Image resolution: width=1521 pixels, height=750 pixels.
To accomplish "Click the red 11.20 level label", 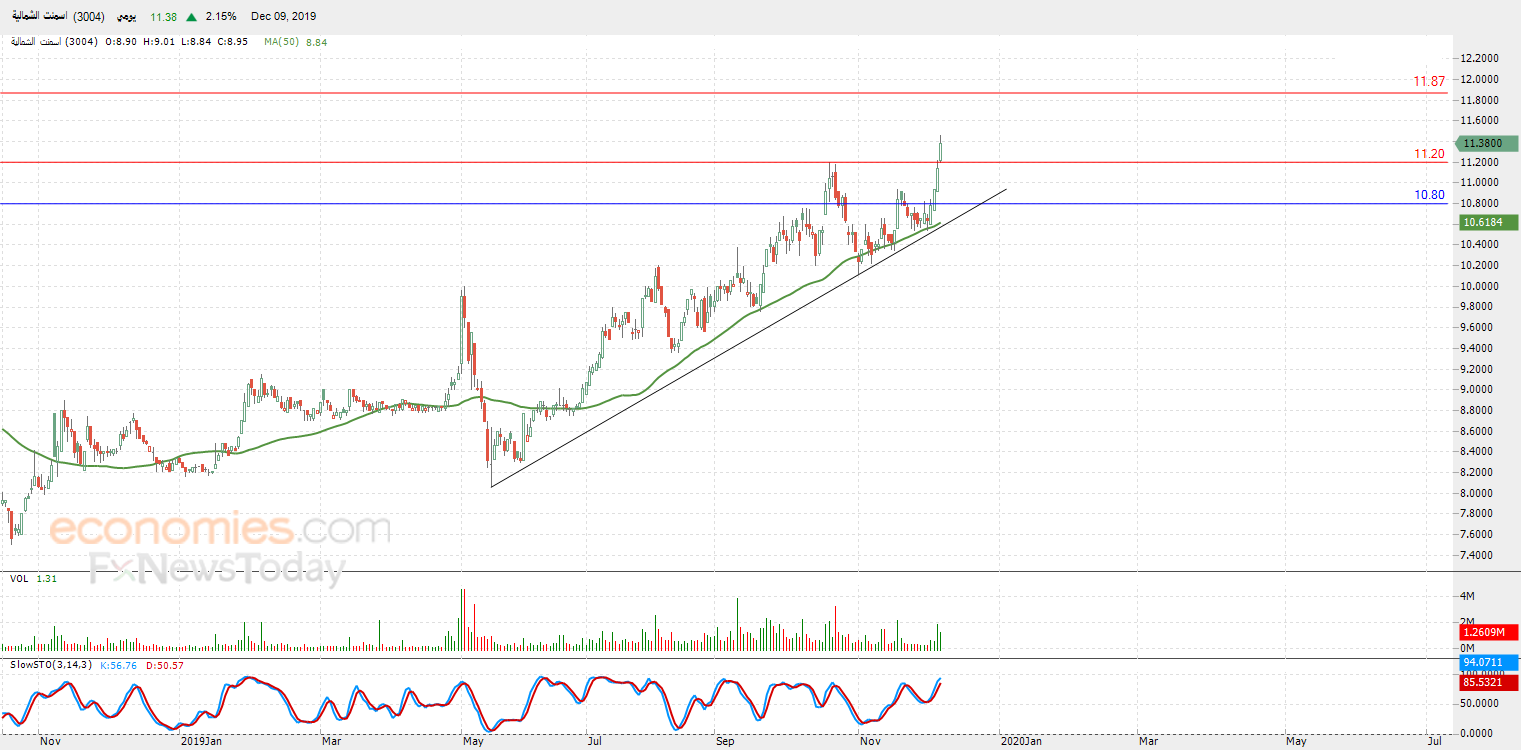I will pos(1429,154).
